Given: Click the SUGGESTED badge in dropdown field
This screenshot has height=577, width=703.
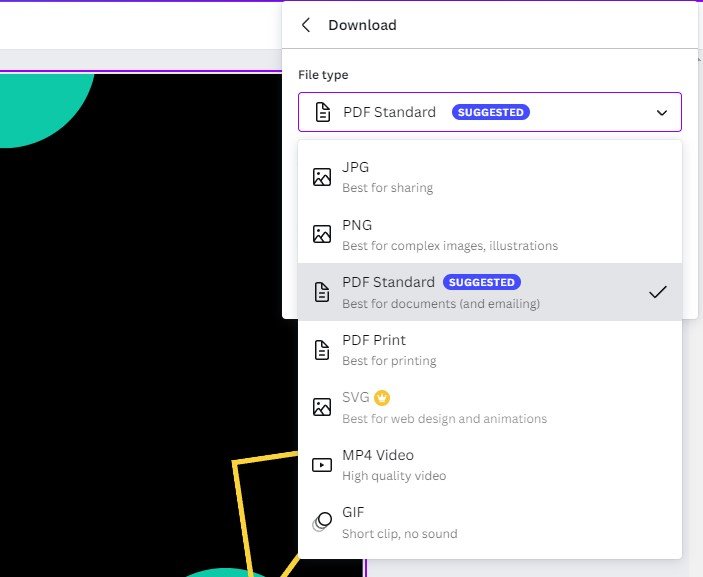Looking at the screenshot, I should click(x=490, y=112).
